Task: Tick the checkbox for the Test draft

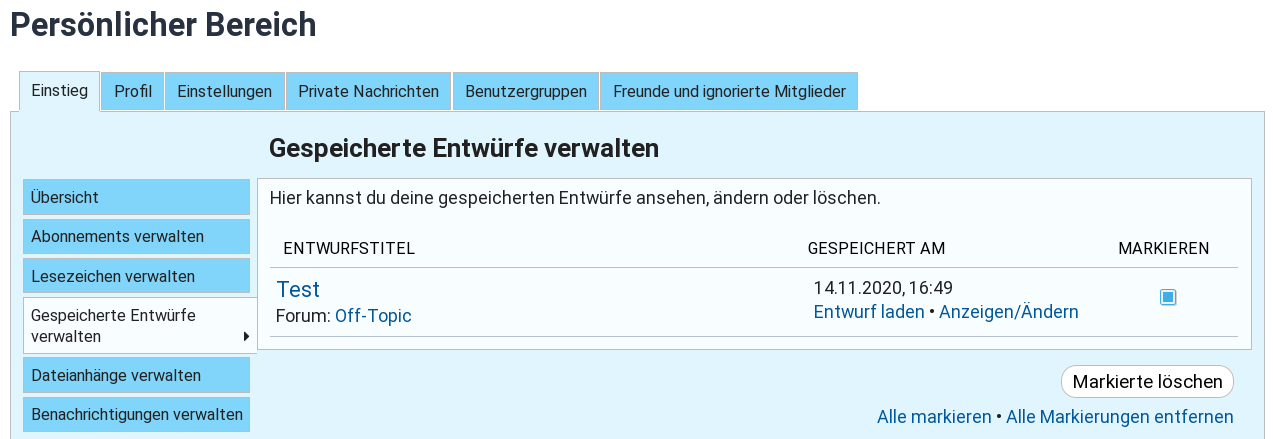Action: (1168, 297)
